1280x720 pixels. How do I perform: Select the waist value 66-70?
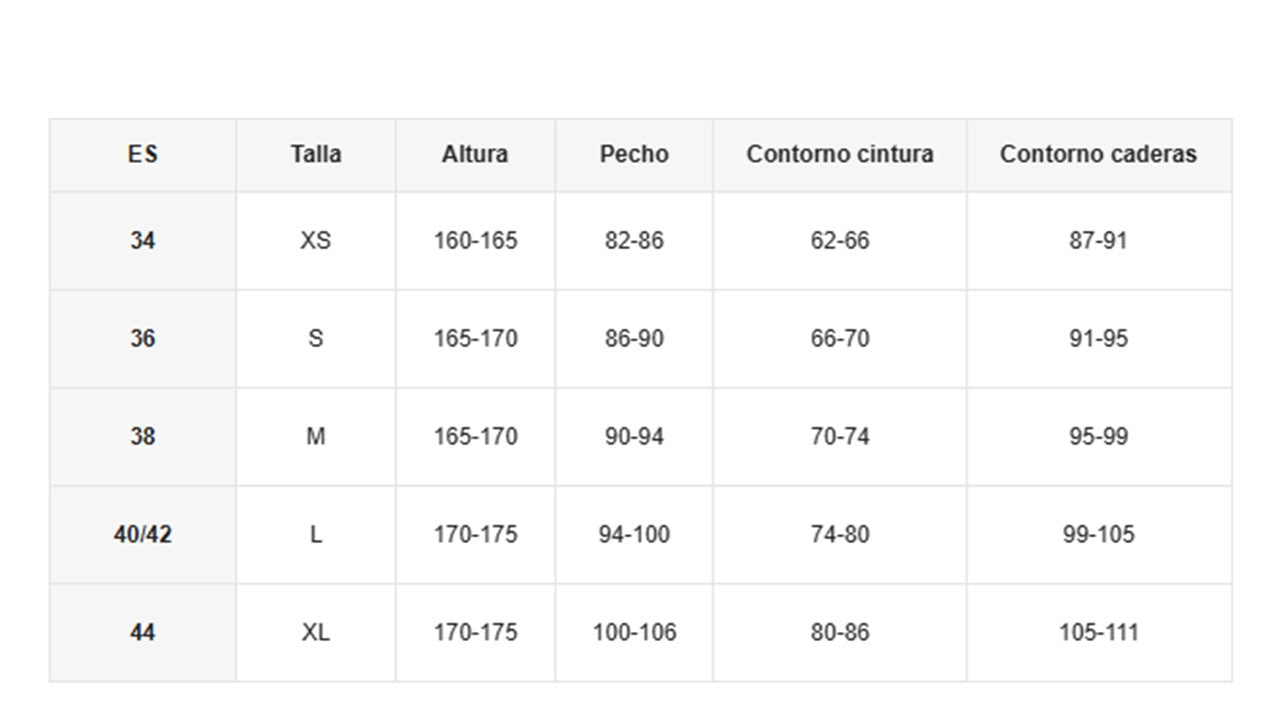840,339
